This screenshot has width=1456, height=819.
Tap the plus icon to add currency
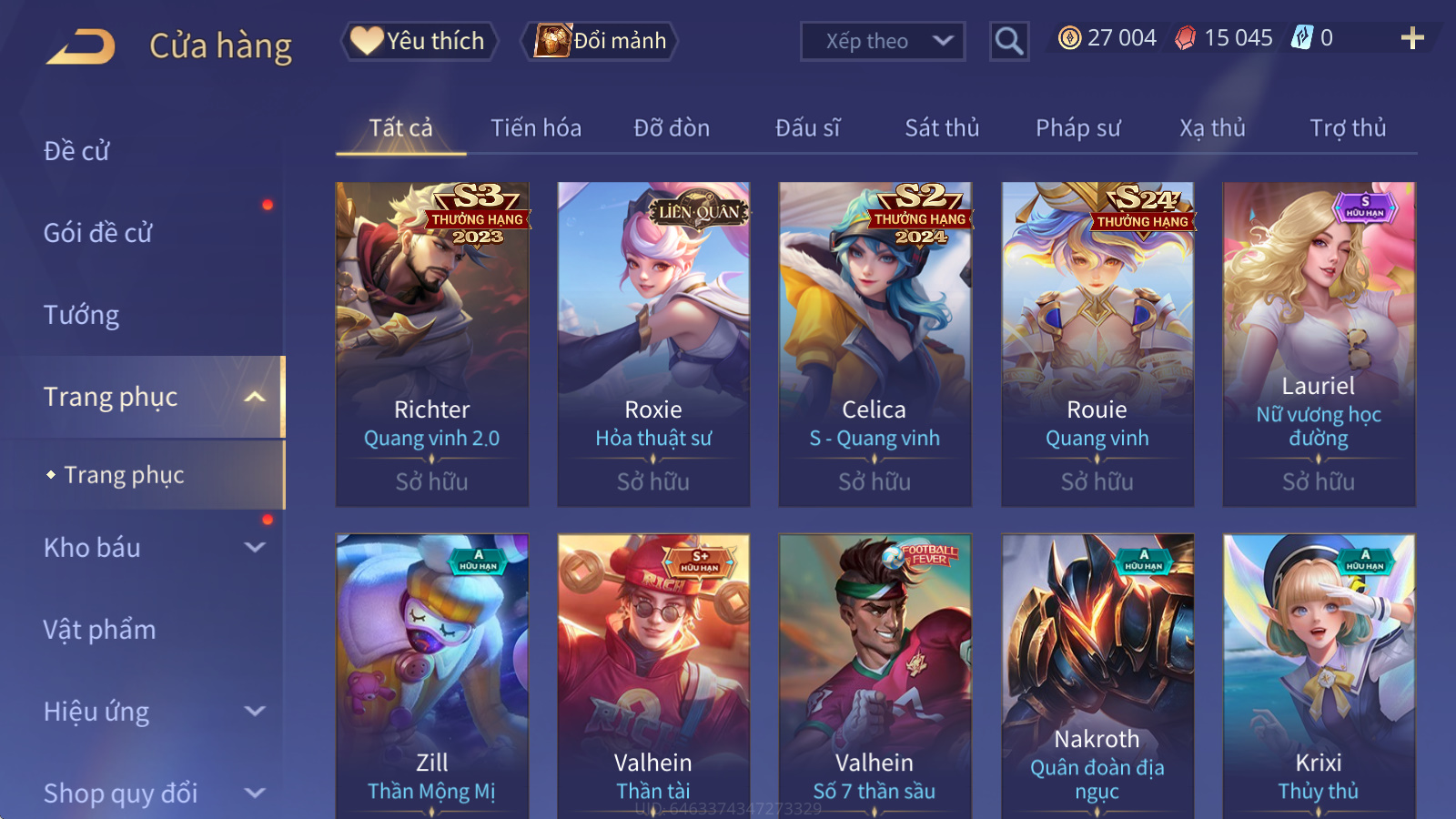point(1412,38)
